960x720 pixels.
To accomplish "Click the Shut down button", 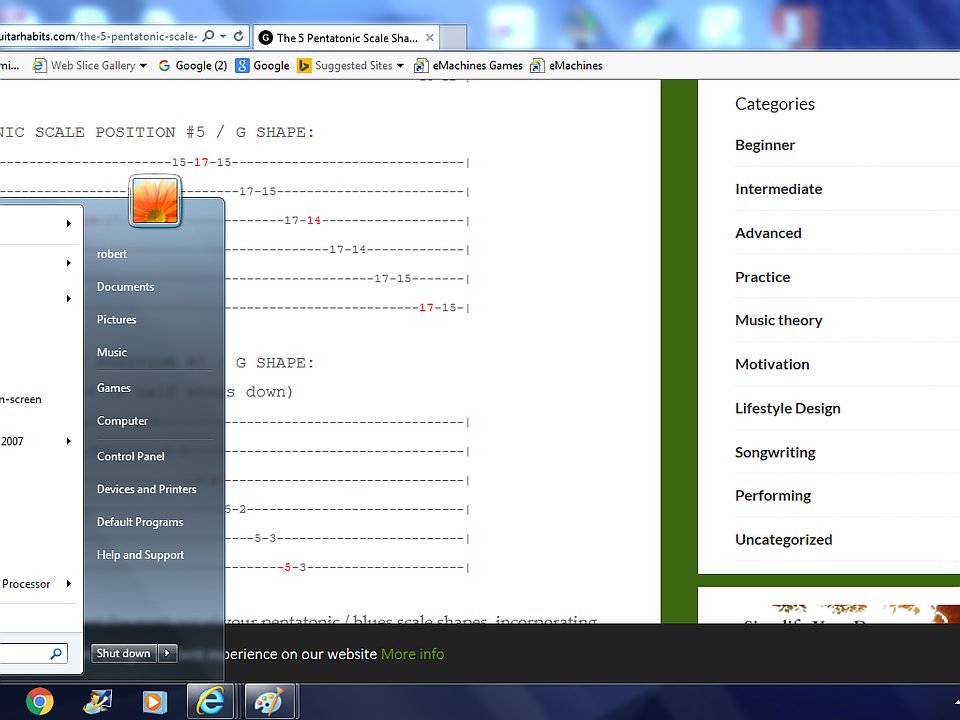I will (x=124, y=653).
